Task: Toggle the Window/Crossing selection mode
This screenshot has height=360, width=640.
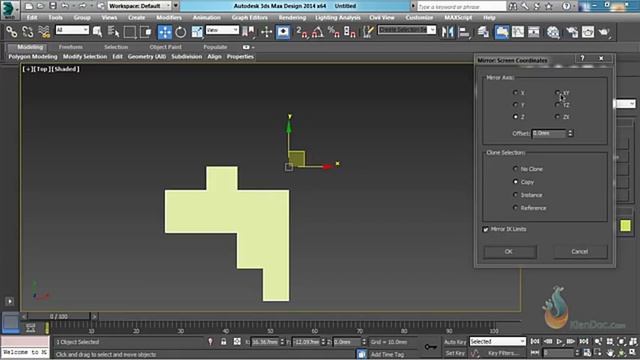Action: coord(146,32)
